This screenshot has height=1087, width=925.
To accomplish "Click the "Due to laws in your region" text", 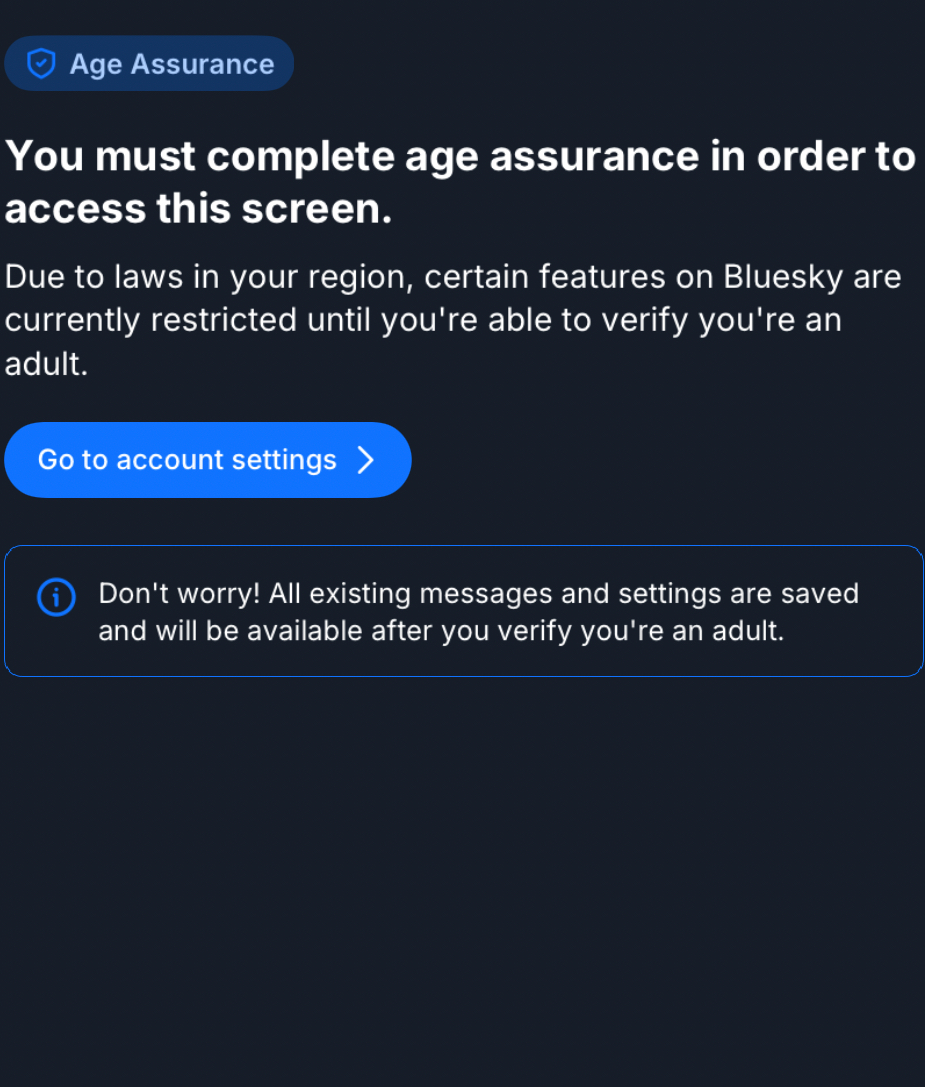I will pyautogui.click(x=208, y=277).
